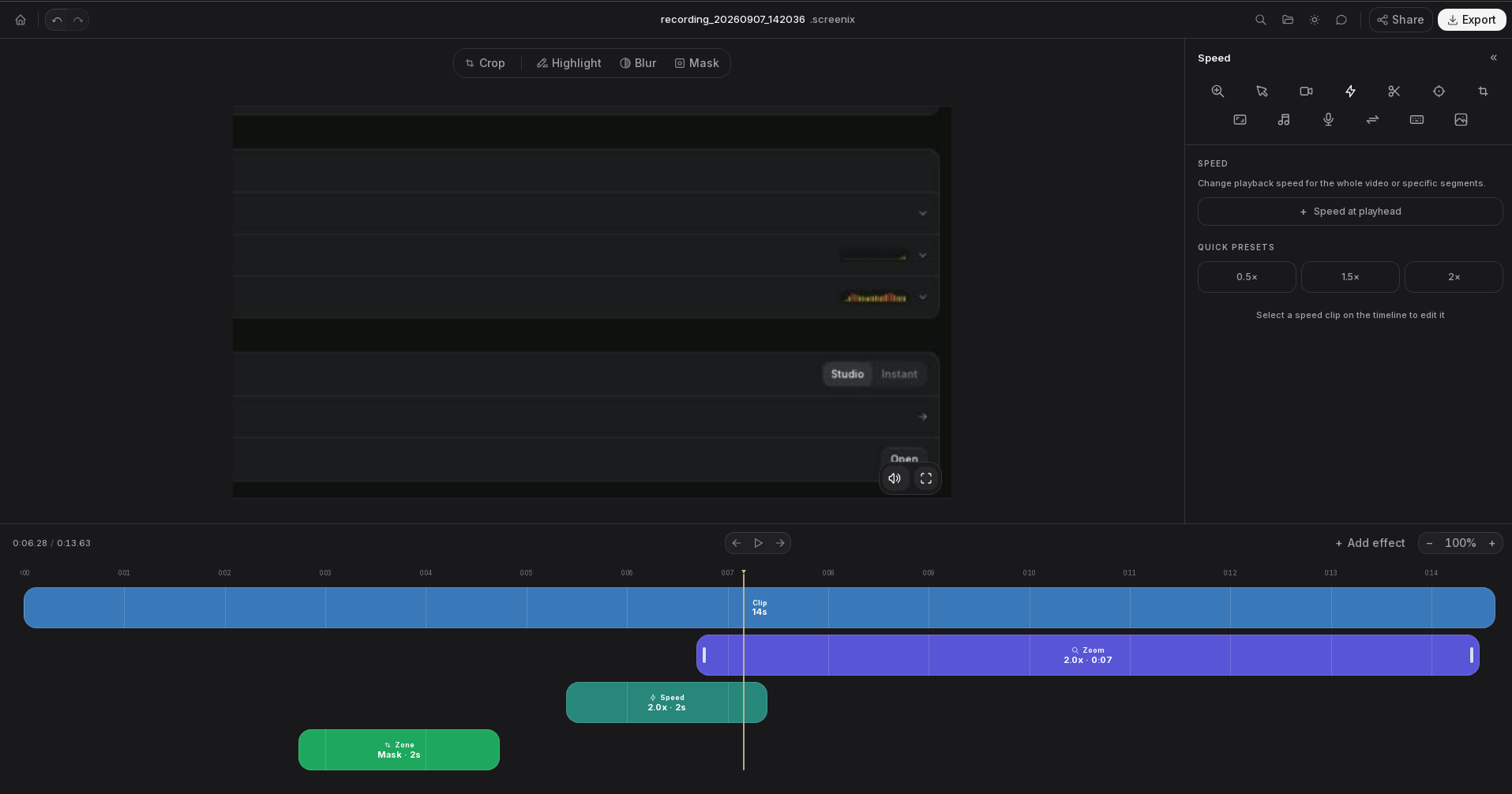Select the Mask option in preview toolbar
This screenshot has height=794, width=1512.
(696, 63)
